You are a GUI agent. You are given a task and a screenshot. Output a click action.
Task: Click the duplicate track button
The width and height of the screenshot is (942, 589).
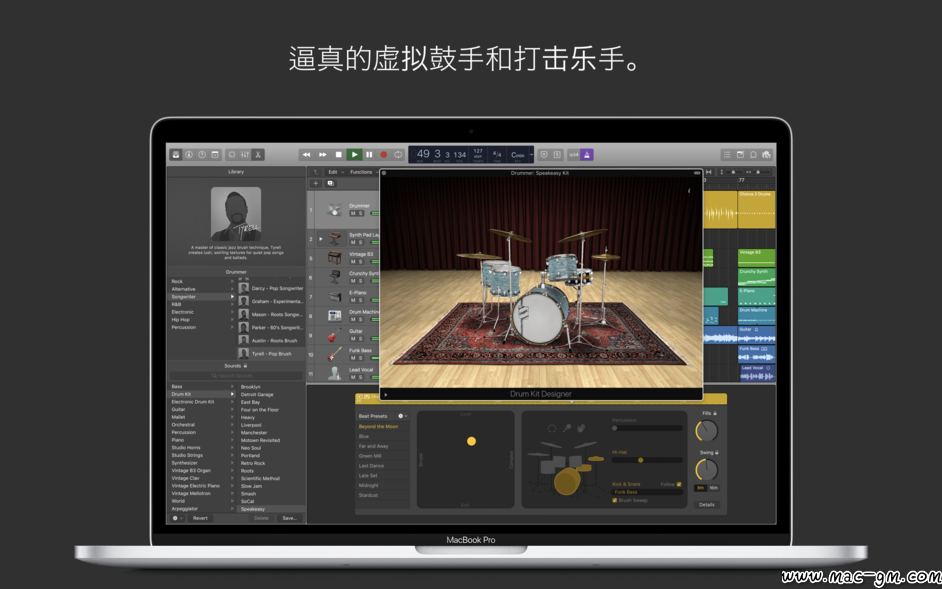[330, 183]
